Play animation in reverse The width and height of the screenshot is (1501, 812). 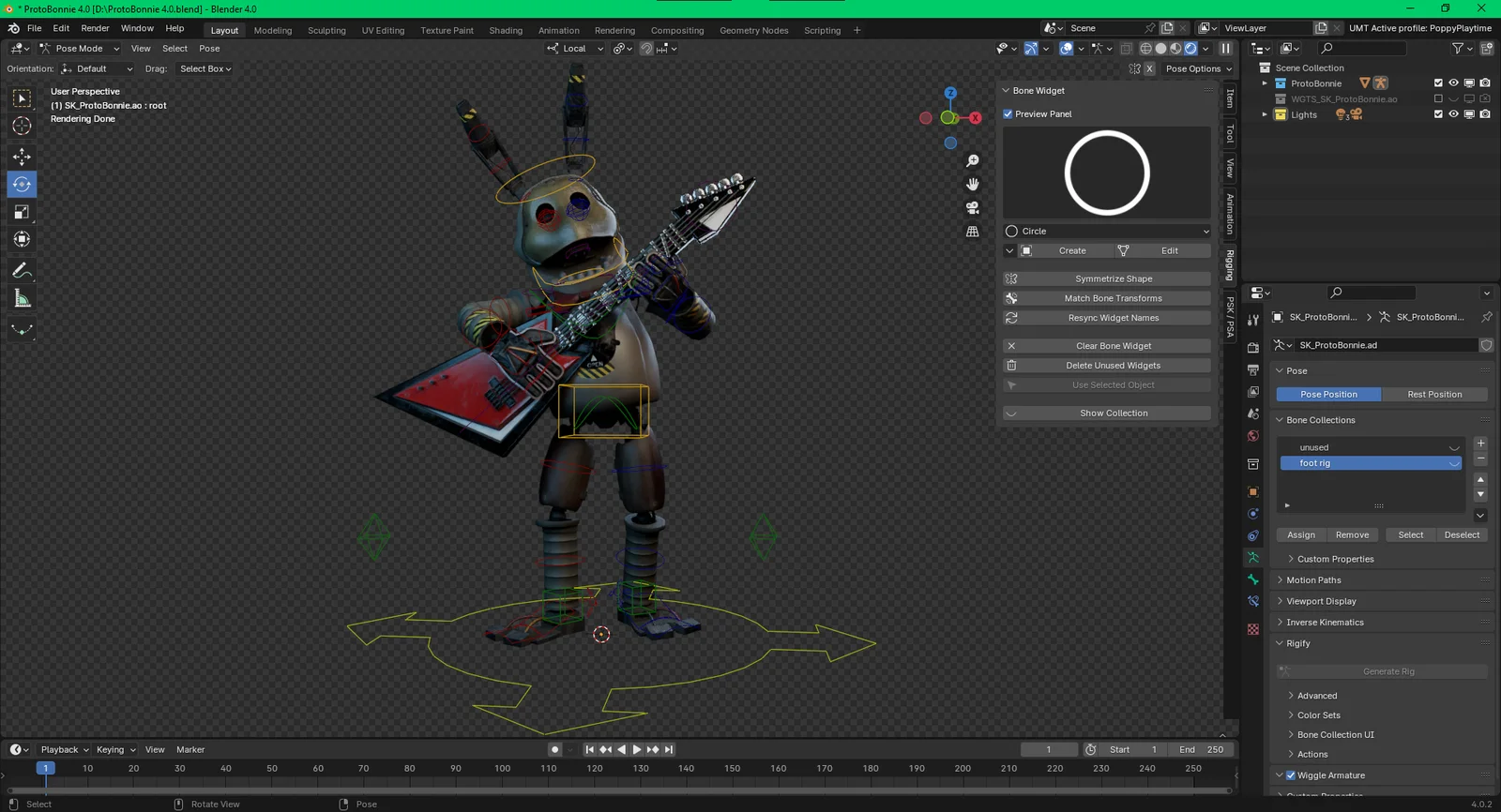tap(621, 750)
